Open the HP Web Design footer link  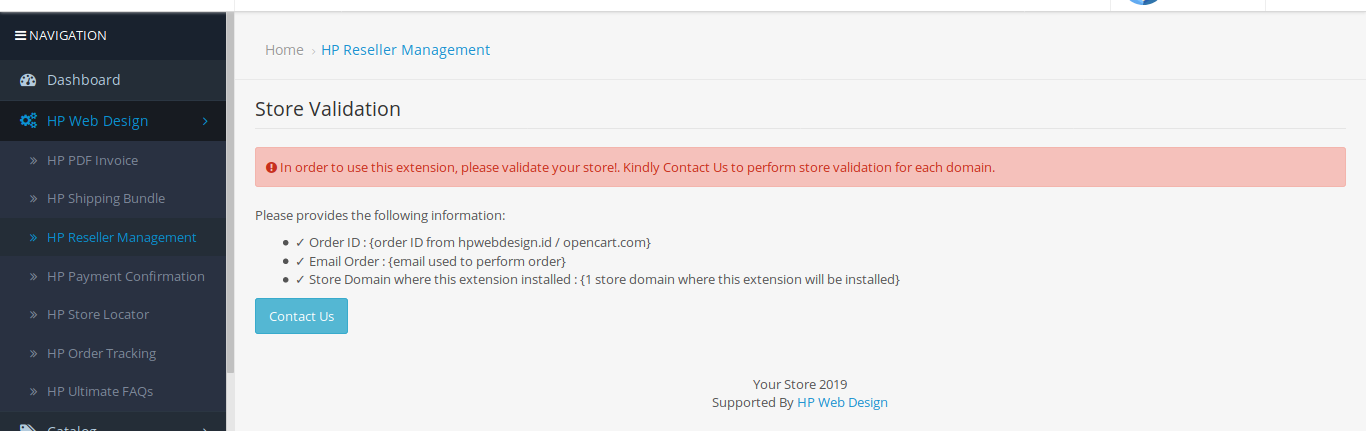[842, 403]
